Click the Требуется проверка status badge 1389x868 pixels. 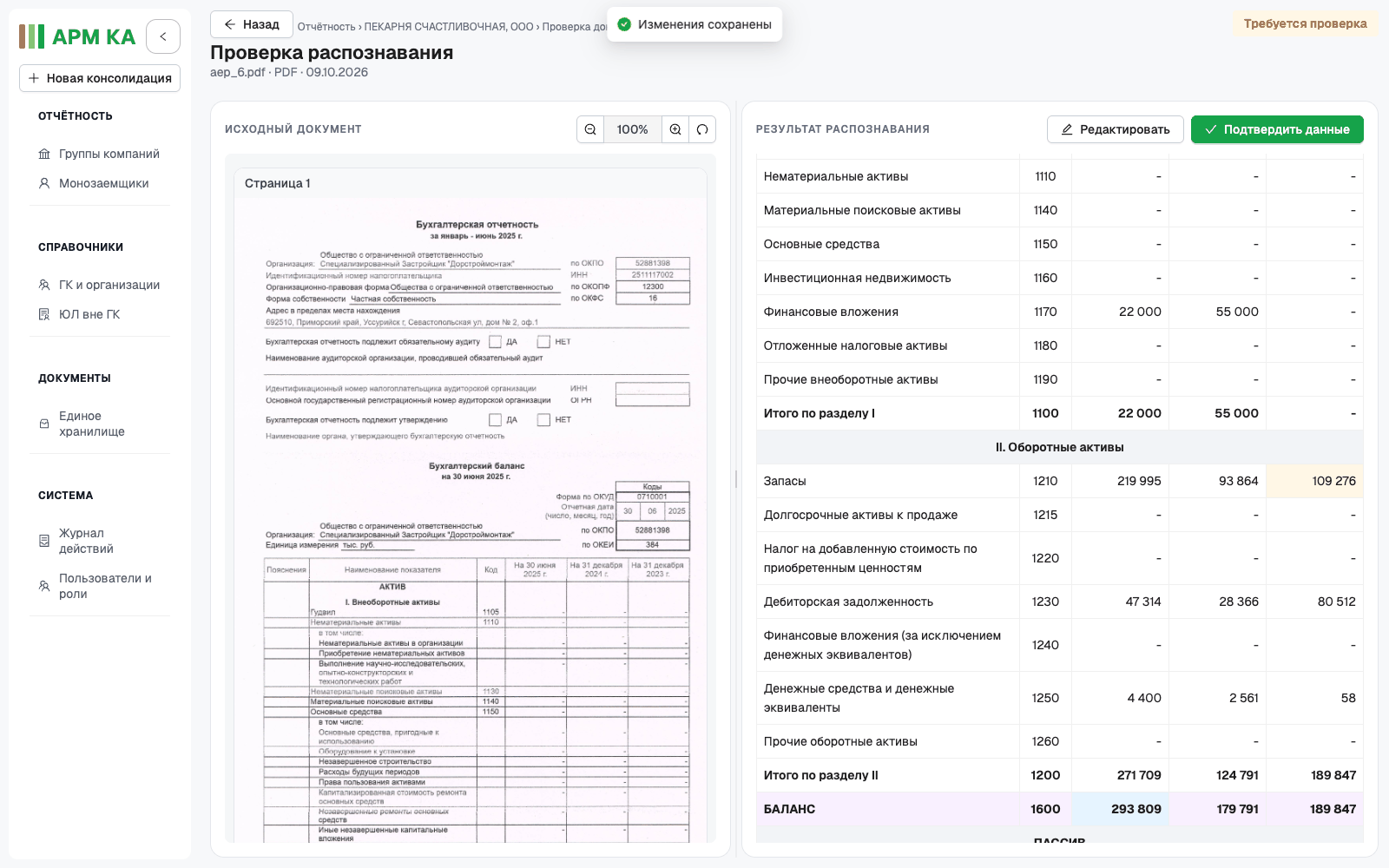[x=1305, y=23]
